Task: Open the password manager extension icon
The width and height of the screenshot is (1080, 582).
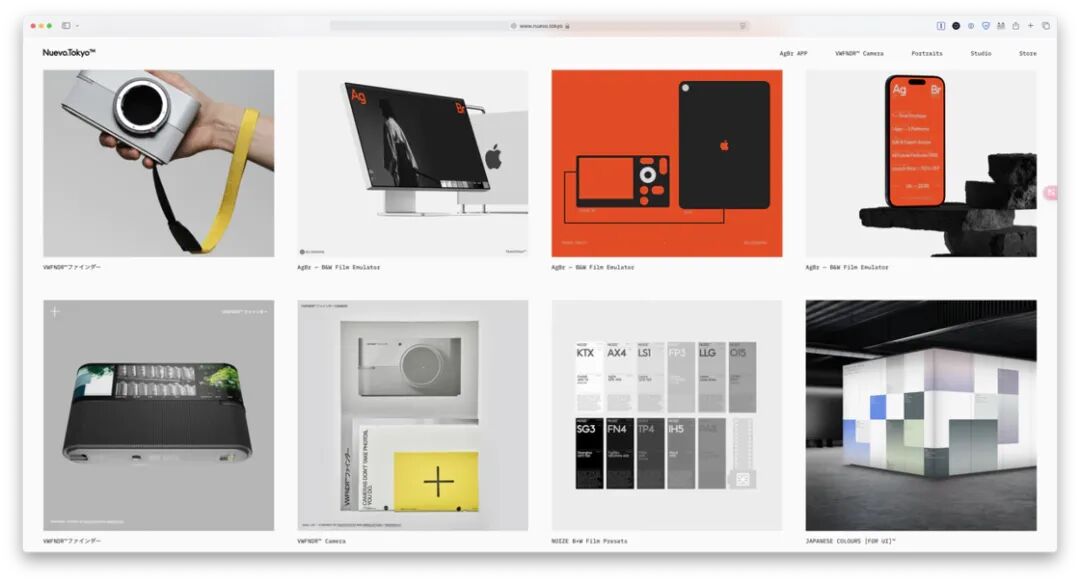Action: (940, 25)
